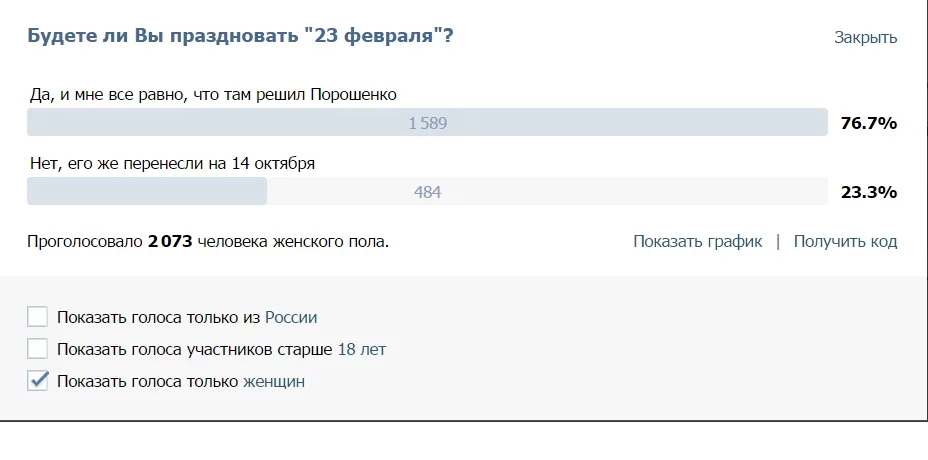Click the filled part of the second result bar
Screen dimensions: 928x460
pos(146,191)
